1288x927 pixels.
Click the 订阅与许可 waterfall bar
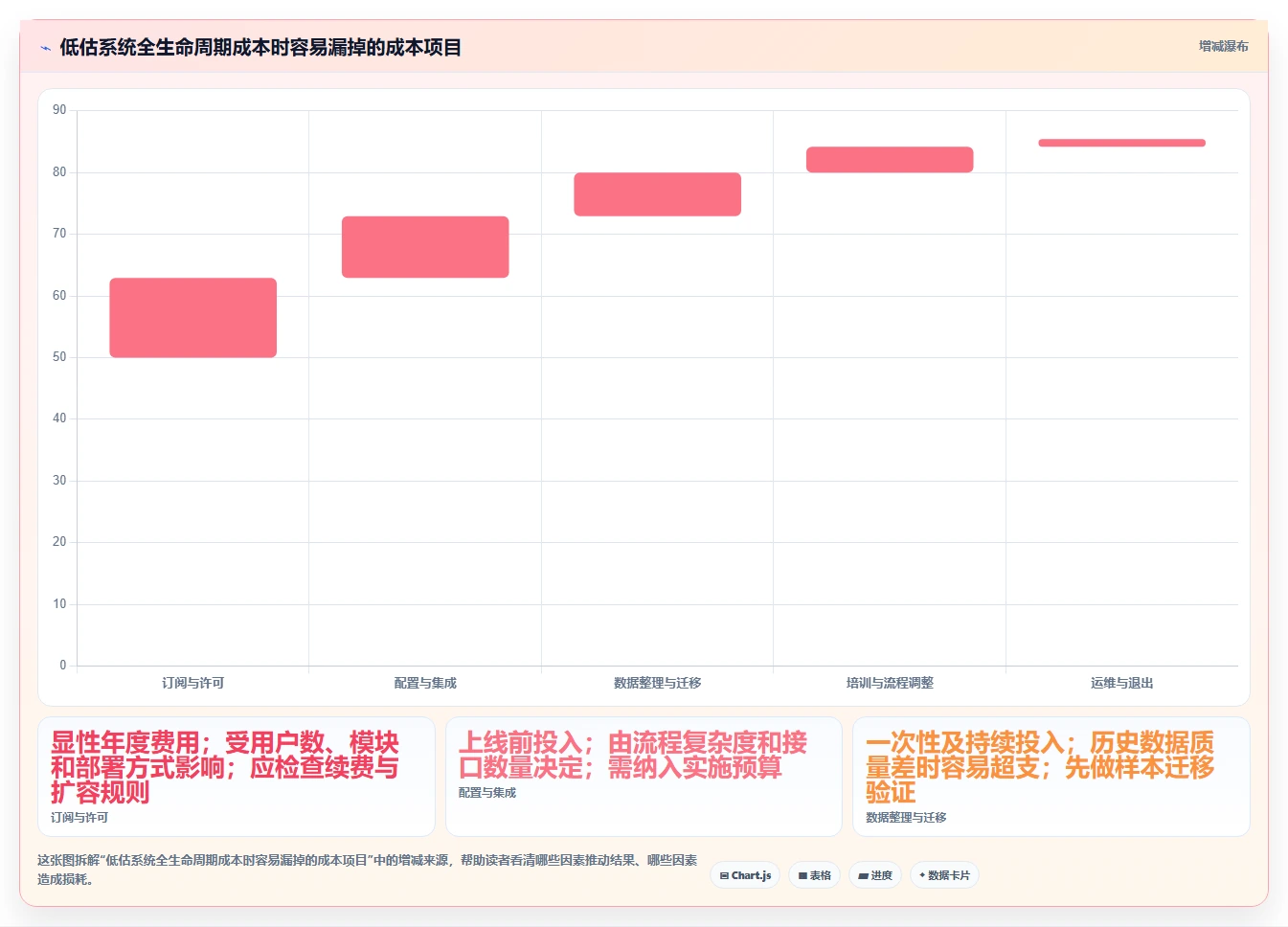(193, 318)
